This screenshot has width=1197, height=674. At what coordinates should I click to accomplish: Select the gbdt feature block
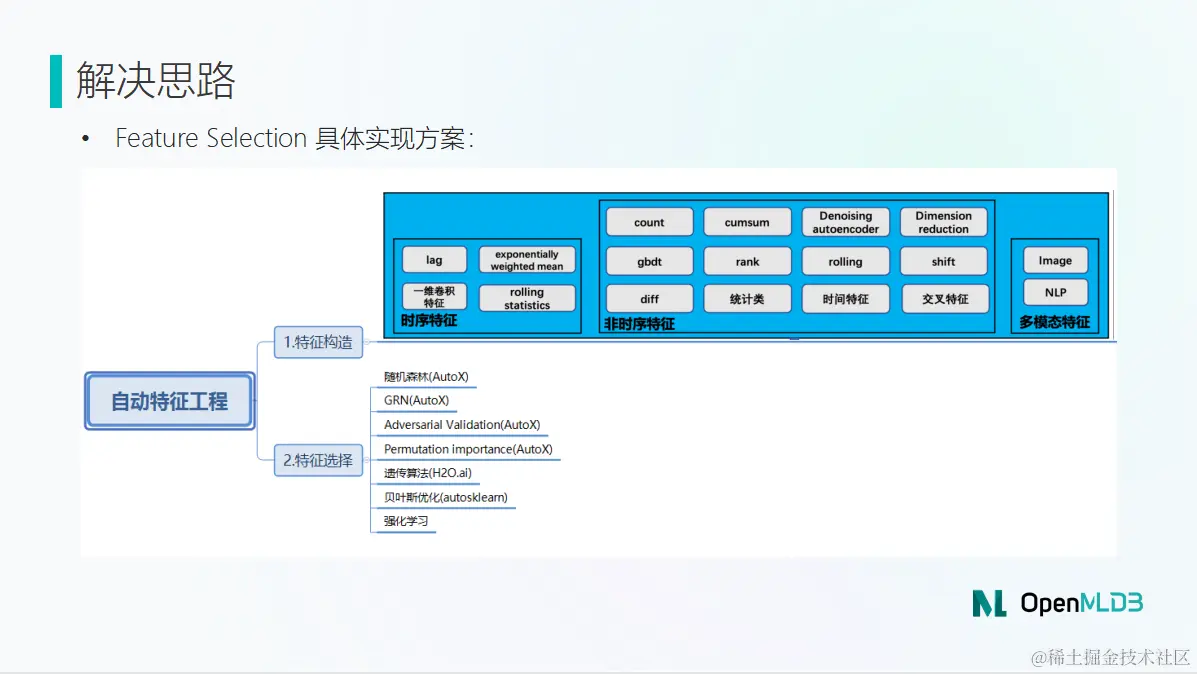(648, 261)
